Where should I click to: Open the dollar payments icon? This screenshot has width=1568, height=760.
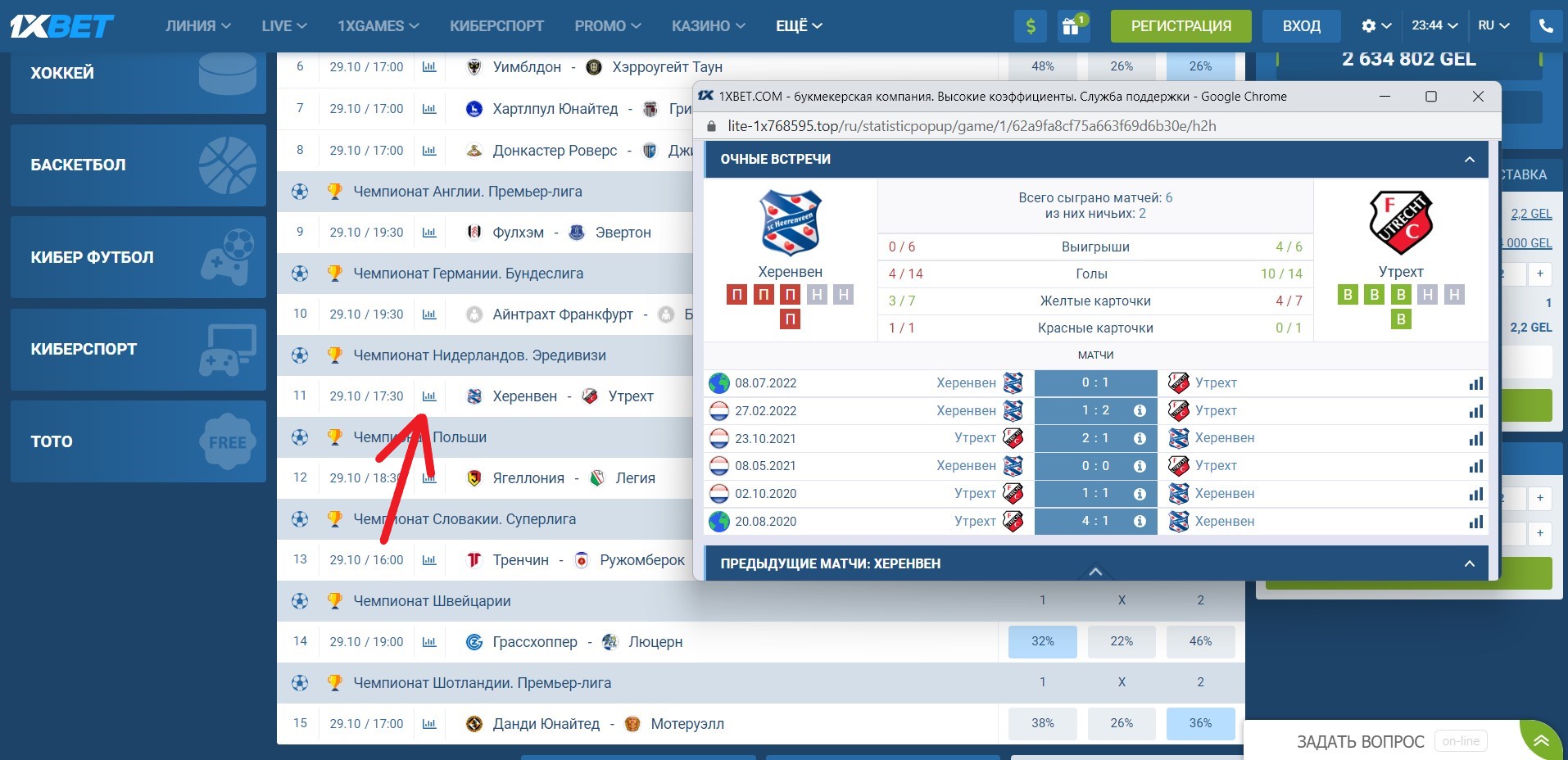pos(1031,26)
